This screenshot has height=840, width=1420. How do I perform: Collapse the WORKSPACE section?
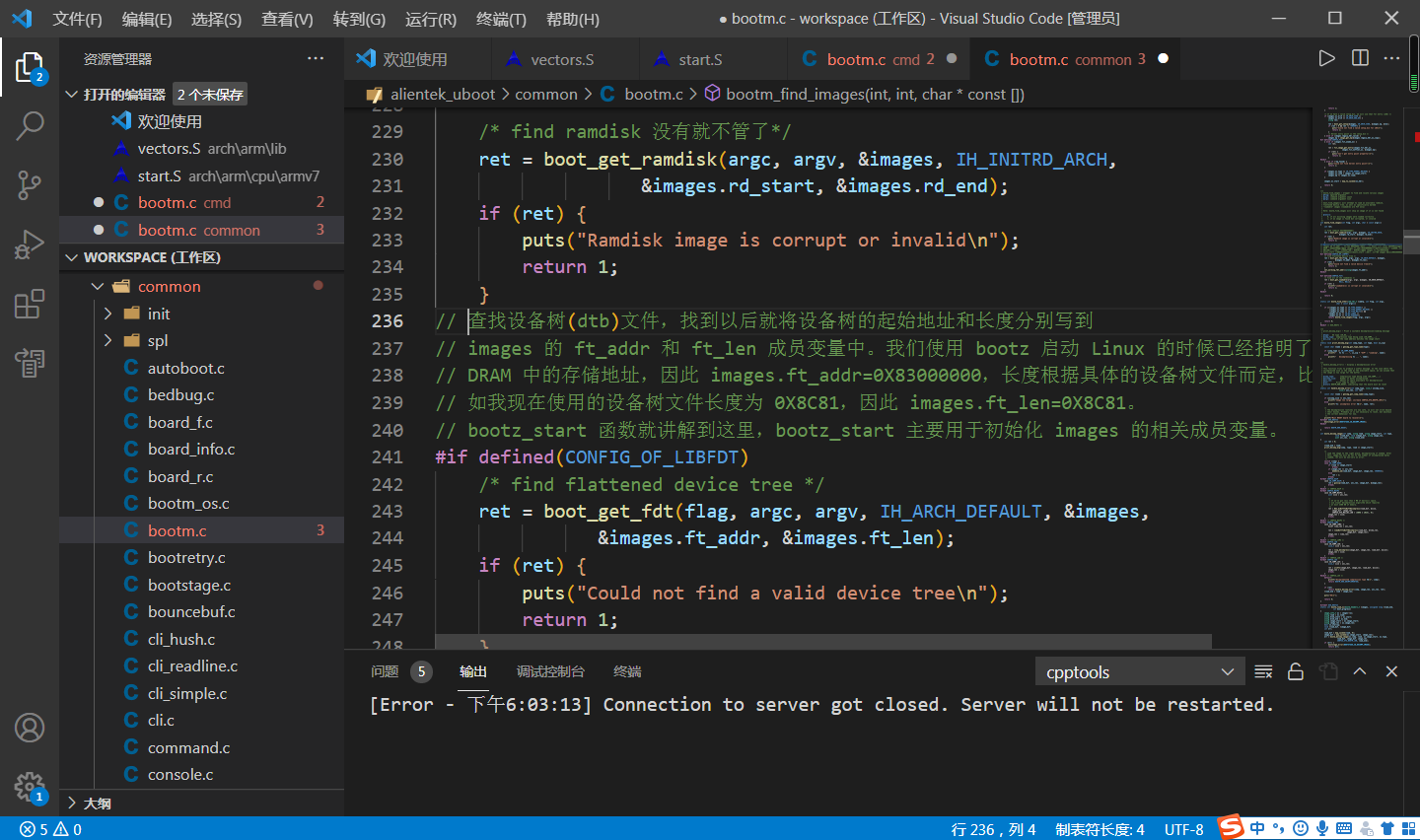coord(71,257)
